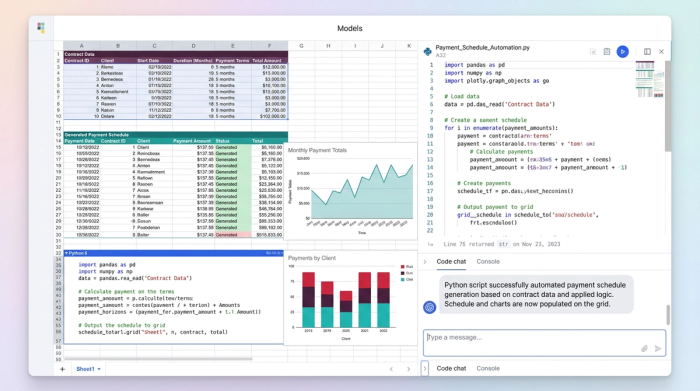
Task: Click the chat panel vertical scrollbar
Action: [x=668, y=315]
